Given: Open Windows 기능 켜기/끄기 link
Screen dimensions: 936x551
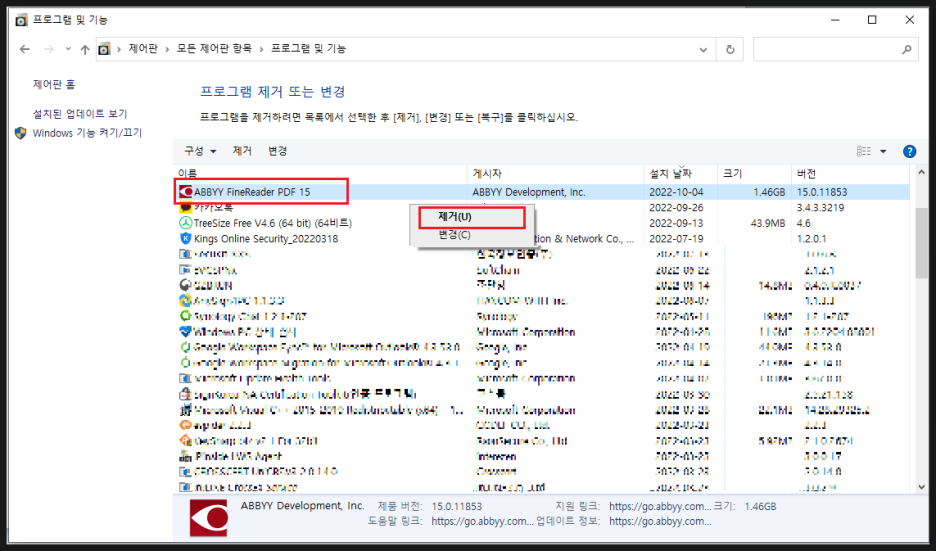Looking at the screenshot, I should tap(87, 133).
